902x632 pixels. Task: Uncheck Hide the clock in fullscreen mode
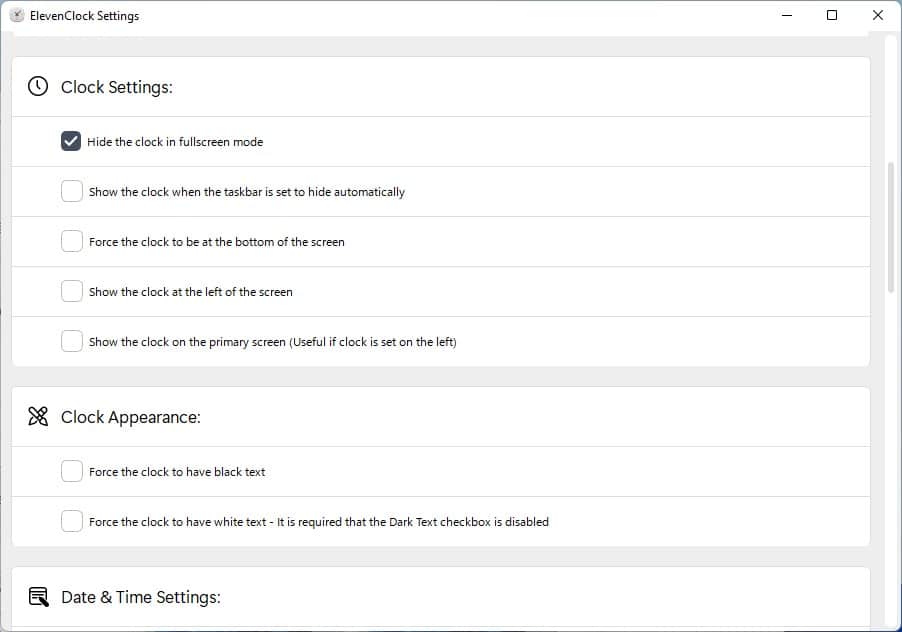click(71, 141)
